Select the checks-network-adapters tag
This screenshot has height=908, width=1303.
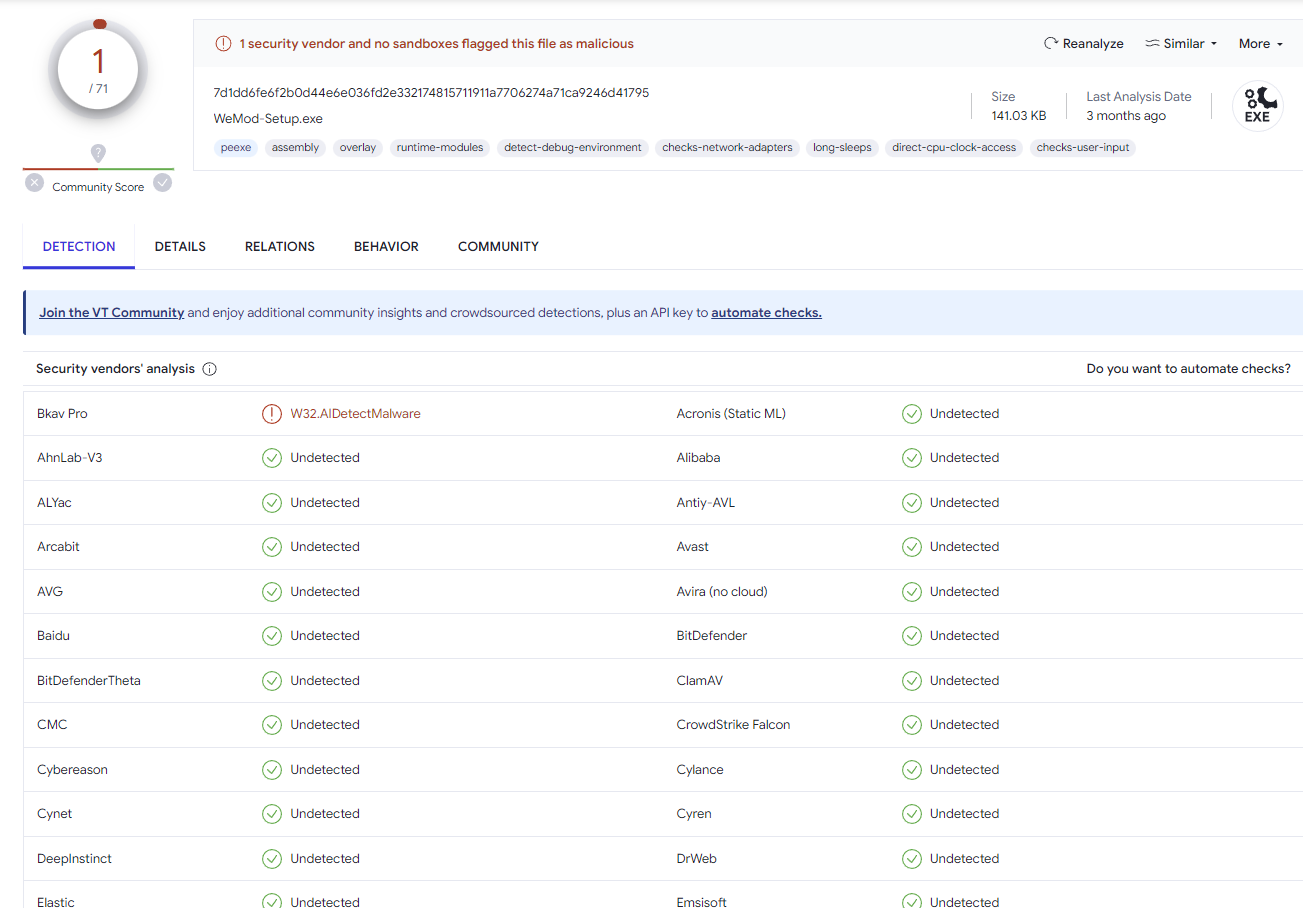click(x=727, y=148)
